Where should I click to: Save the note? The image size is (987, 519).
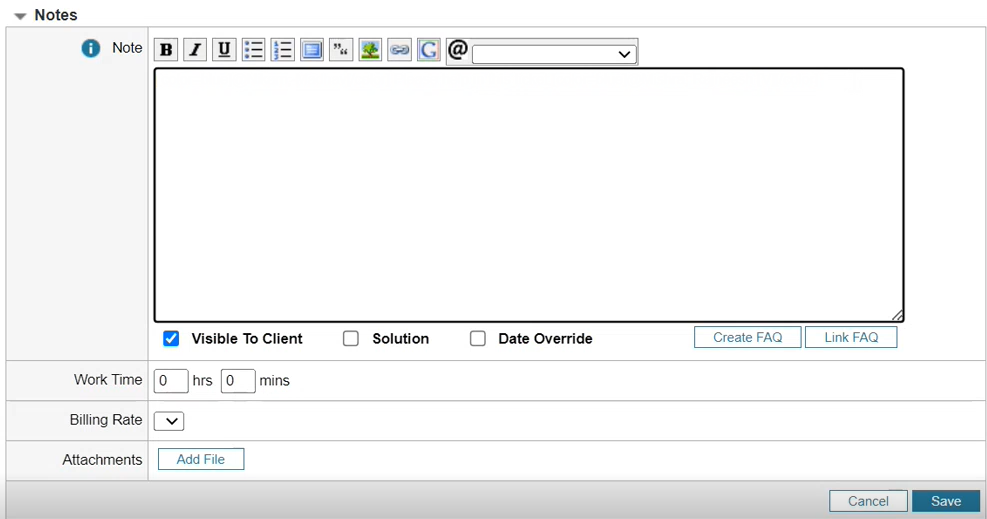pyautogui.click(x=945, y=501)
